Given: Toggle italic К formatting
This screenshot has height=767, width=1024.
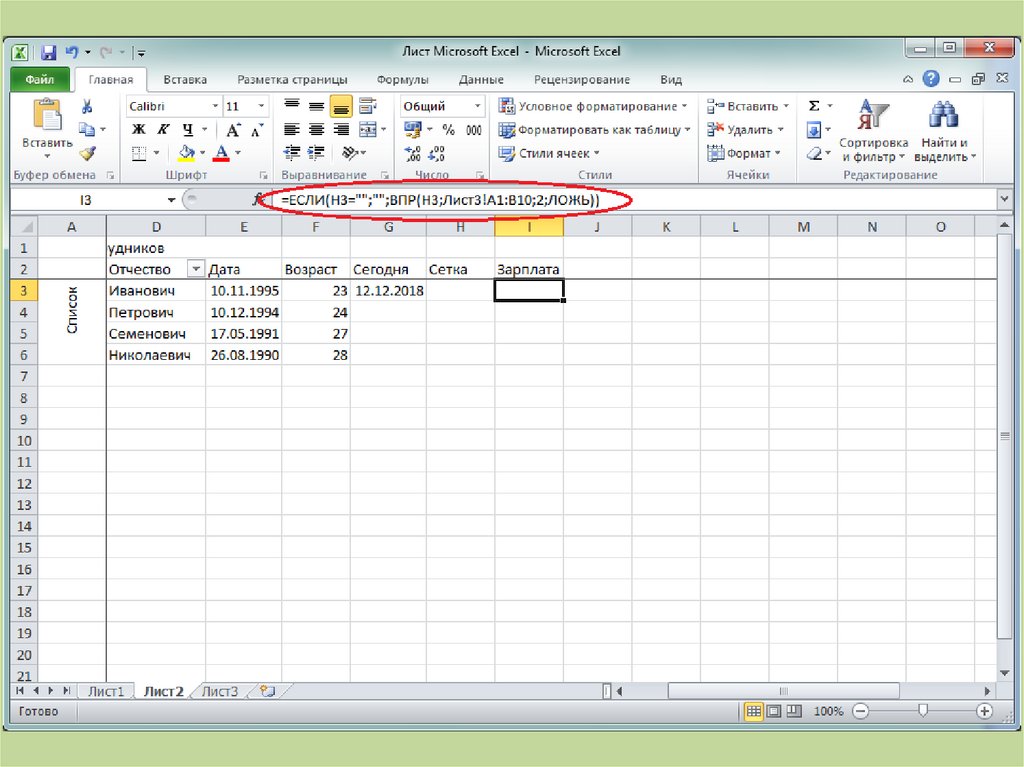Looking at the screenshot, I should [x=163, y=130].
